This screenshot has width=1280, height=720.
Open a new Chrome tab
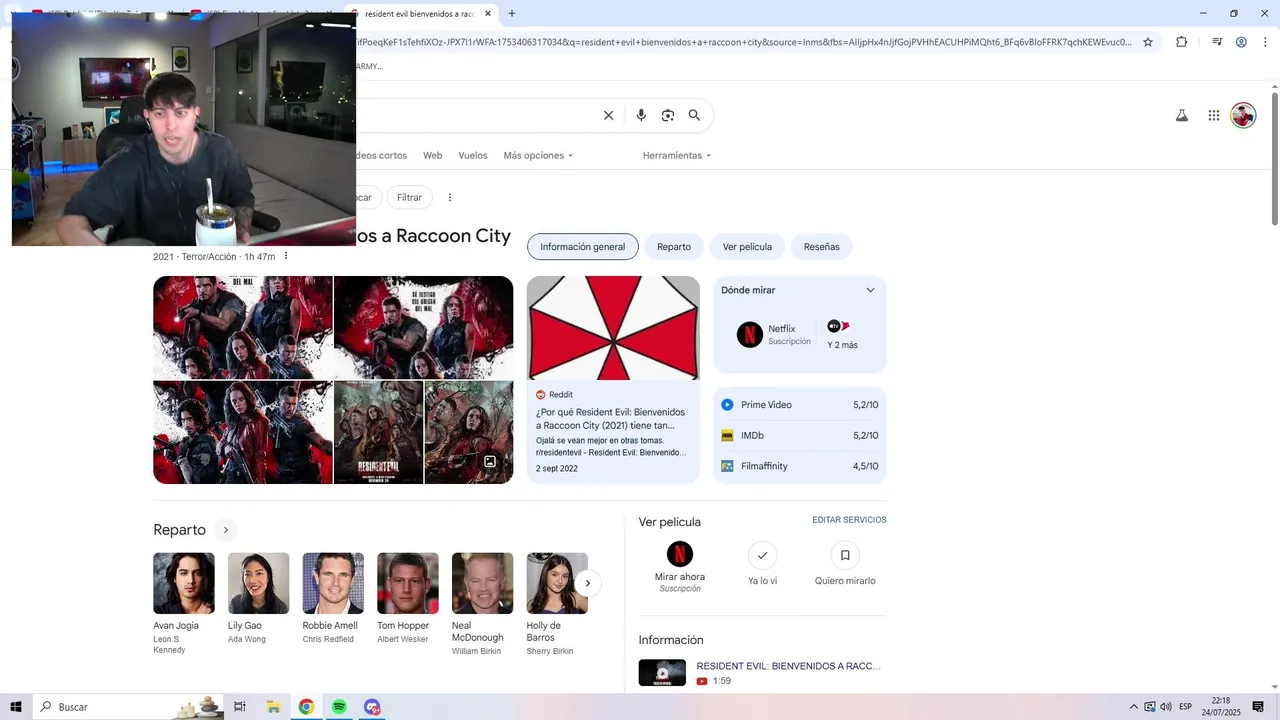512,14
